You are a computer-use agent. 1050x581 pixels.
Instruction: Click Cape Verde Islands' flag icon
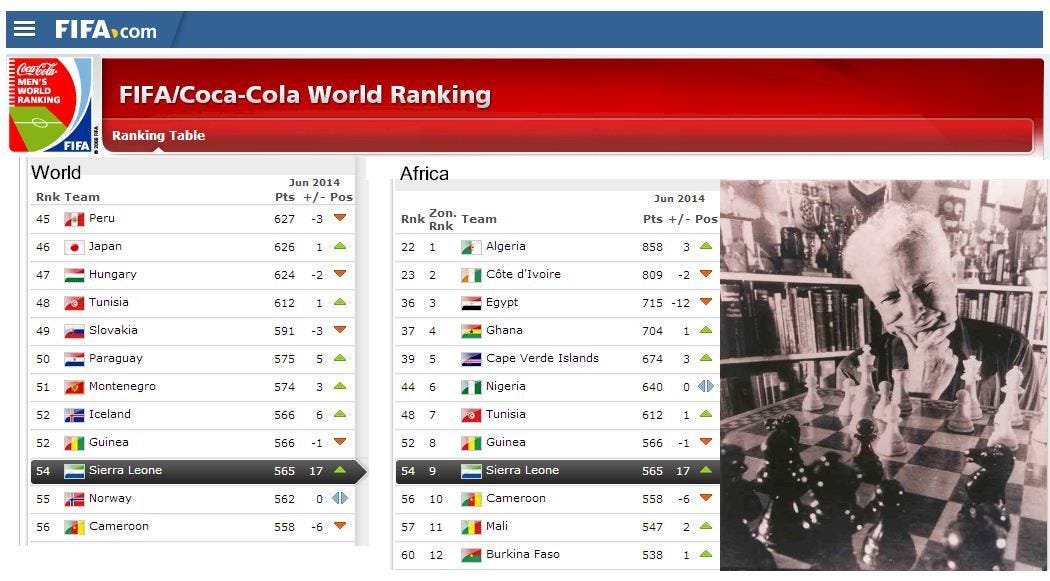click(x=471, y=359)
